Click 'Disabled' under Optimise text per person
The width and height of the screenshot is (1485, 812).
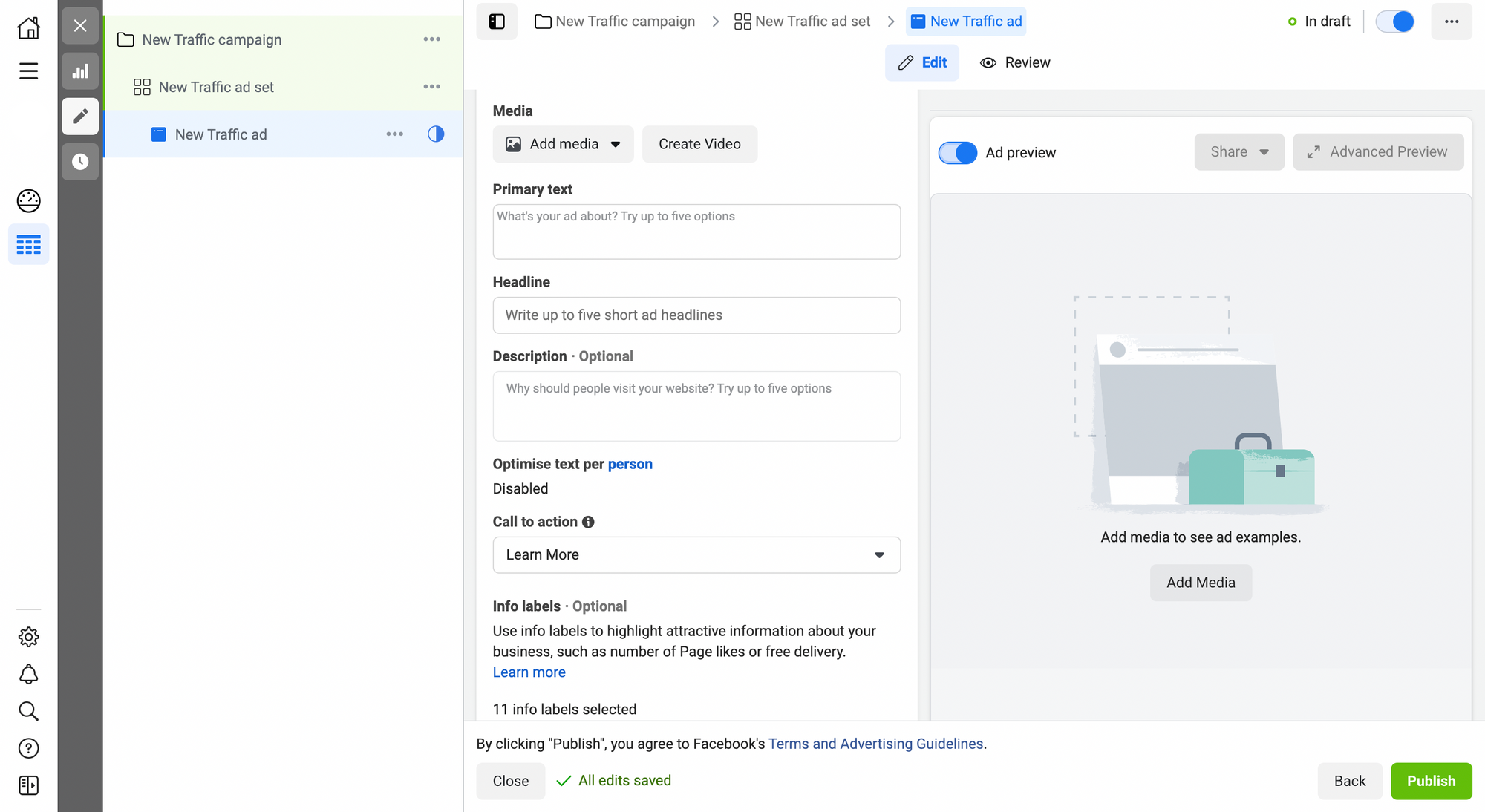pyautogui.click(x=520, y=489)
